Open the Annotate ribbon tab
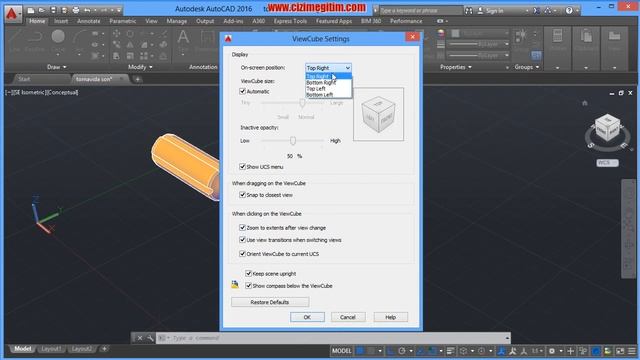 [89, 21]
